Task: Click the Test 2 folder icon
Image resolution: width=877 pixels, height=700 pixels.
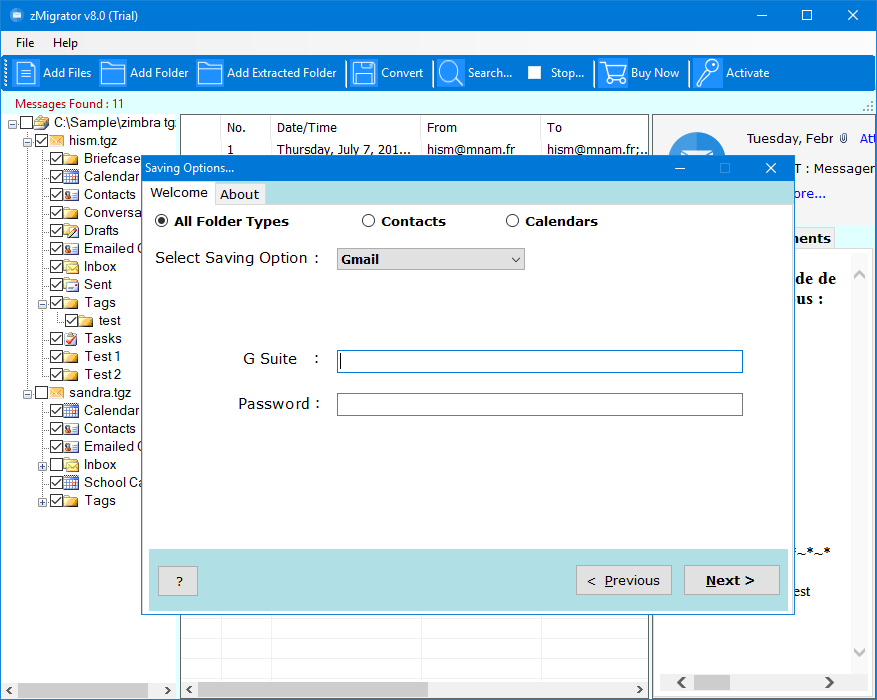Action: tap(71, 375)
